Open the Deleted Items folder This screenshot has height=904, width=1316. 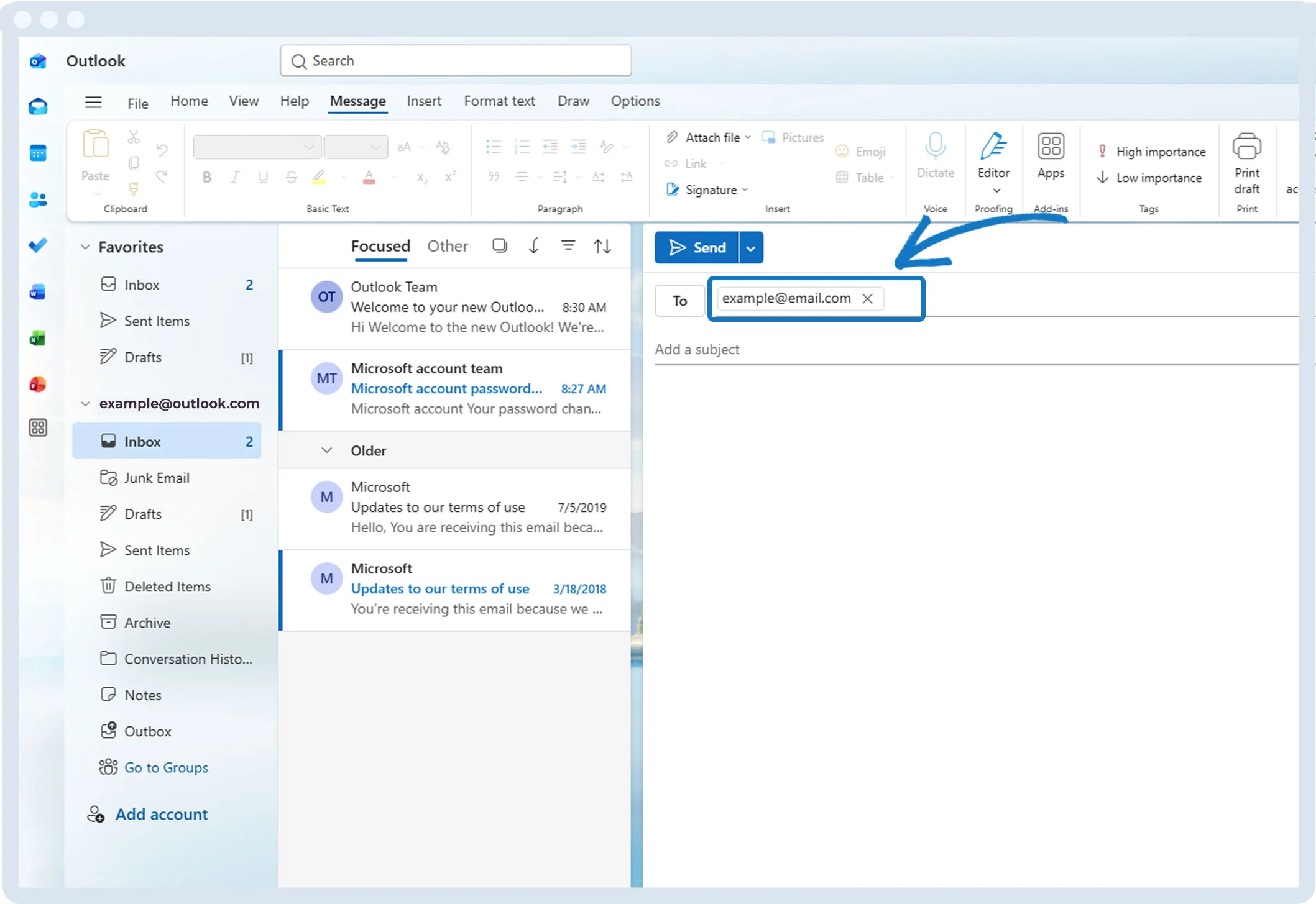[167, 587]
